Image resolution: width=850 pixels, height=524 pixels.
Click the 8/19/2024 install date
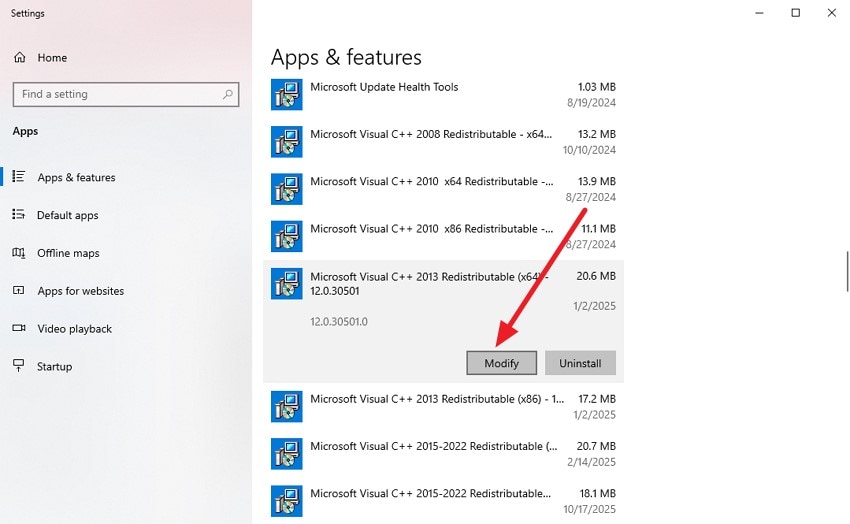coord(591,102)
